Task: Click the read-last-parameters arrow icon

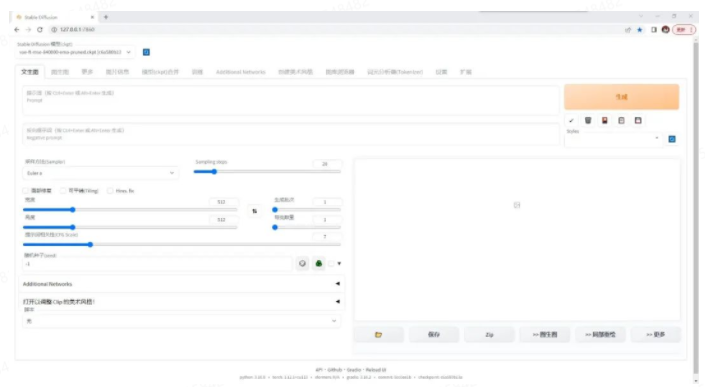Action: [x=571, y=120]
